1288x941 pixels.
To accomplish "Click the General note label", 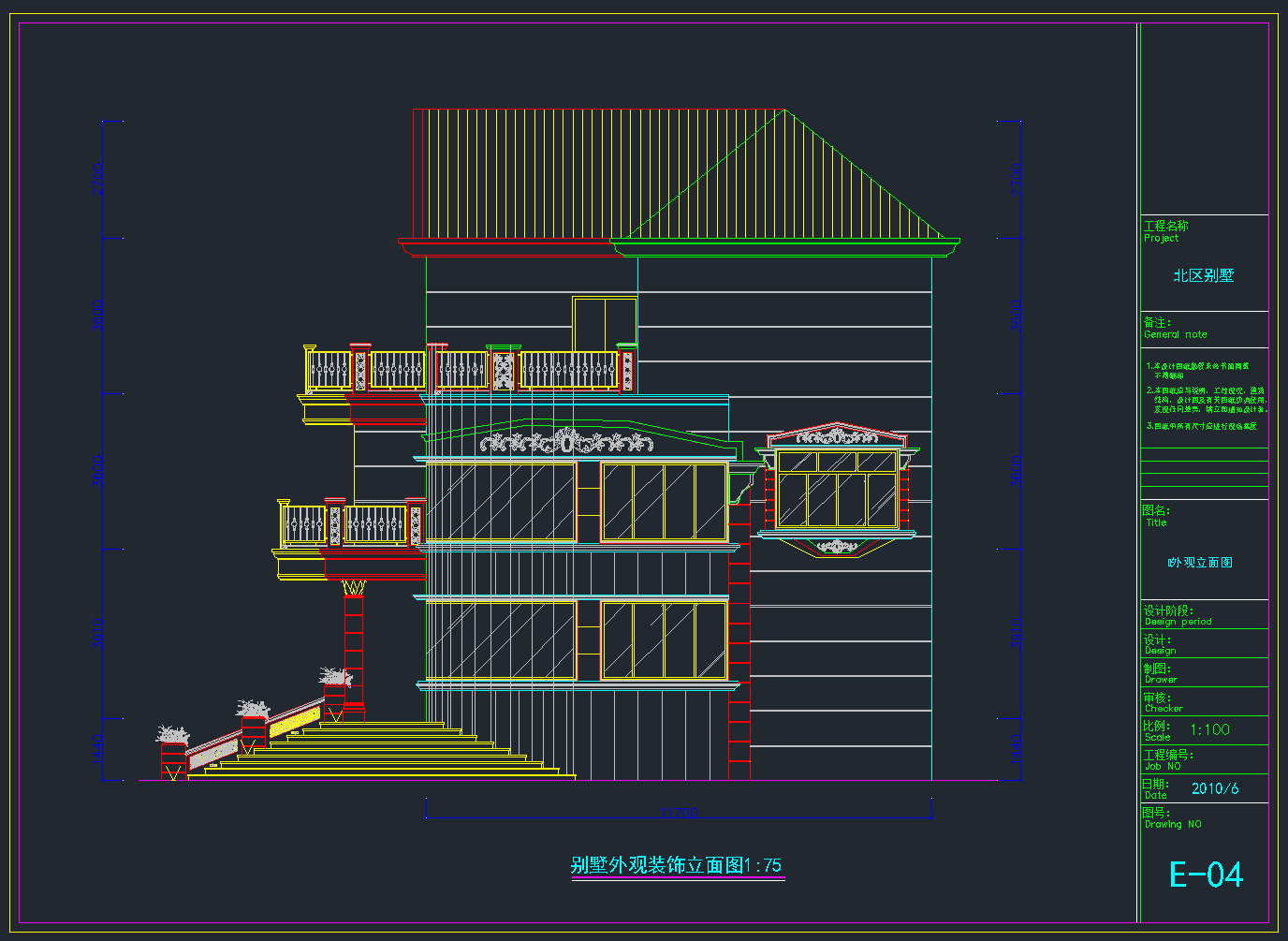I will (x=1175, y=334).
